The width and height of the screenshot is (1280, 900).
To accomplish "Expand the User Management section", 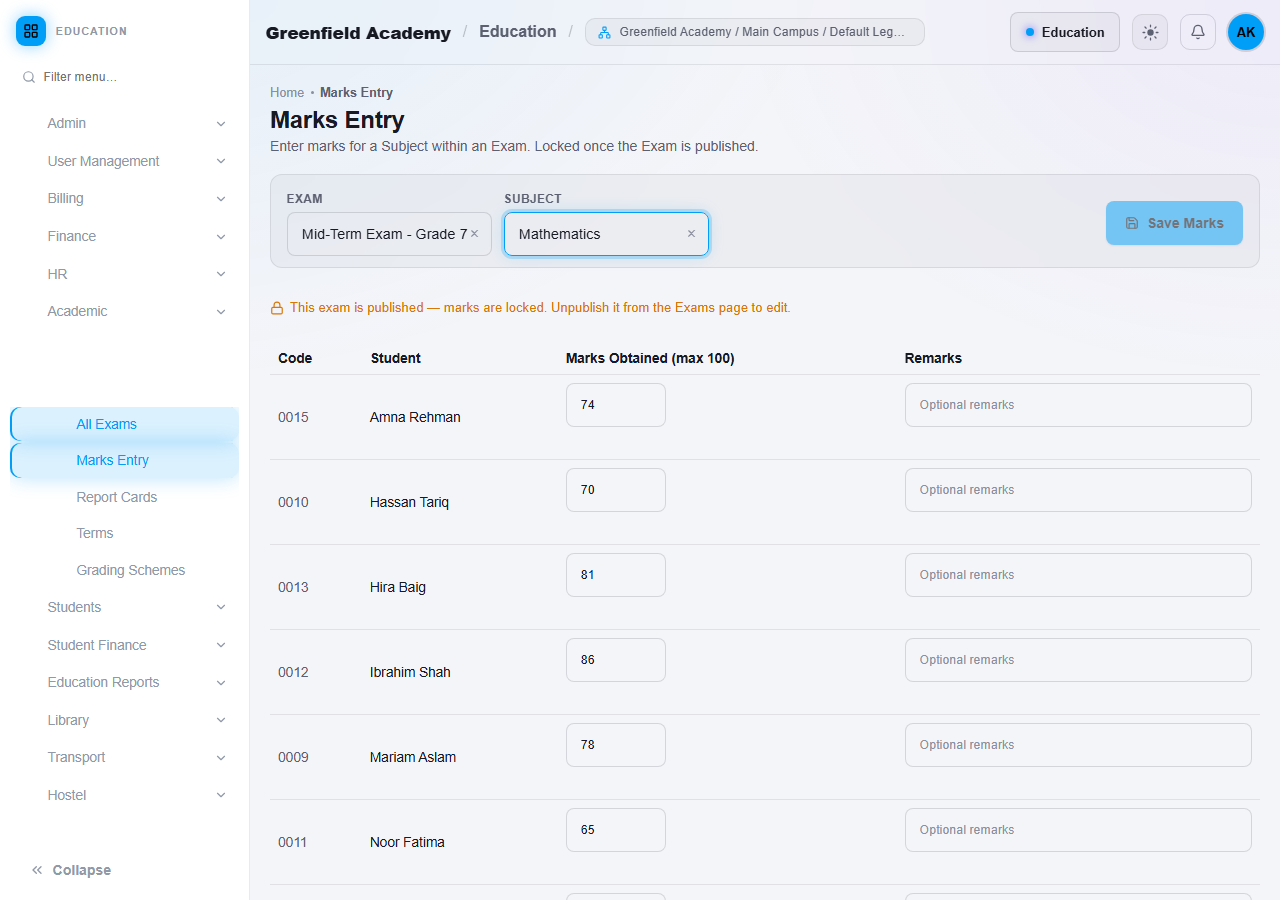I will pyautogui.click(x=135, y=161).
